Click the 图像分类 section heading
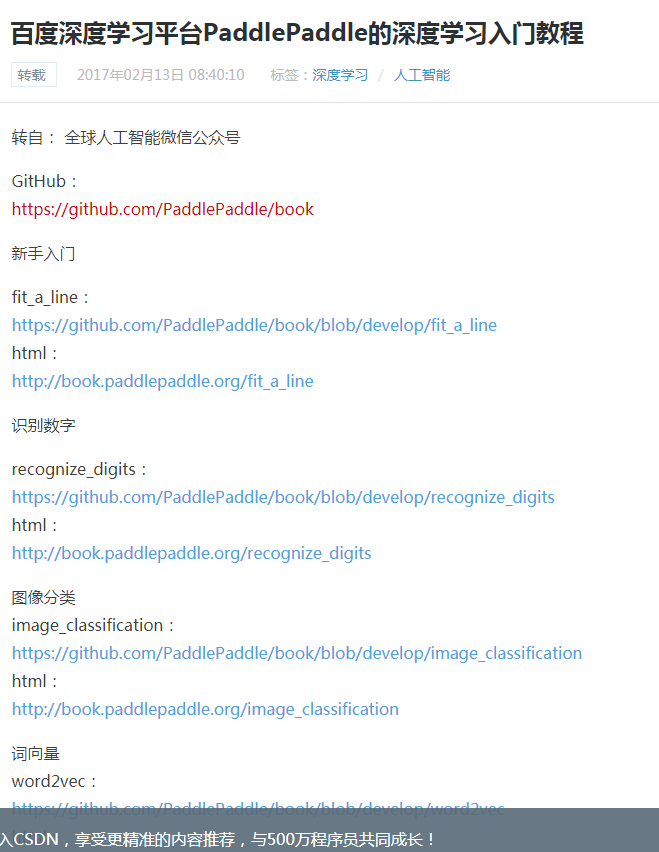This screenshot has height=852, width=659. tap(43, 598)
